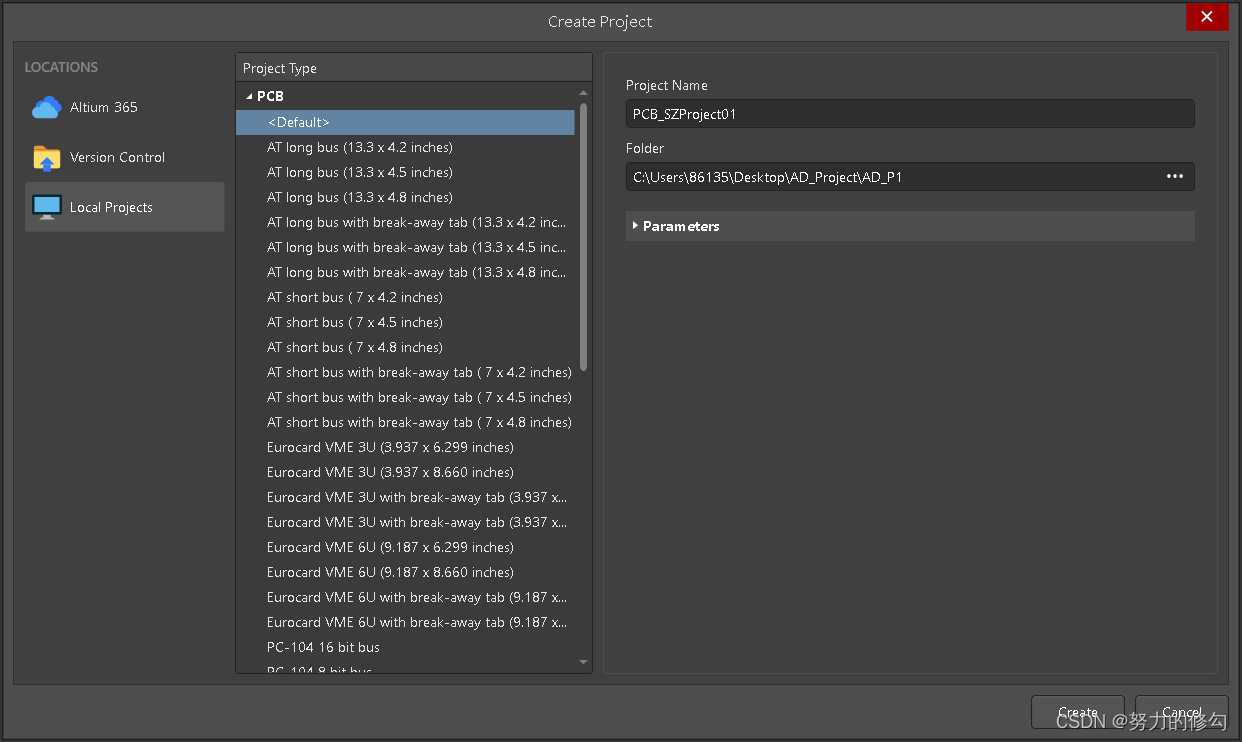This screenshot has height=742, width=1242.
Task: Expand the Parameters section
Action: 635,226
